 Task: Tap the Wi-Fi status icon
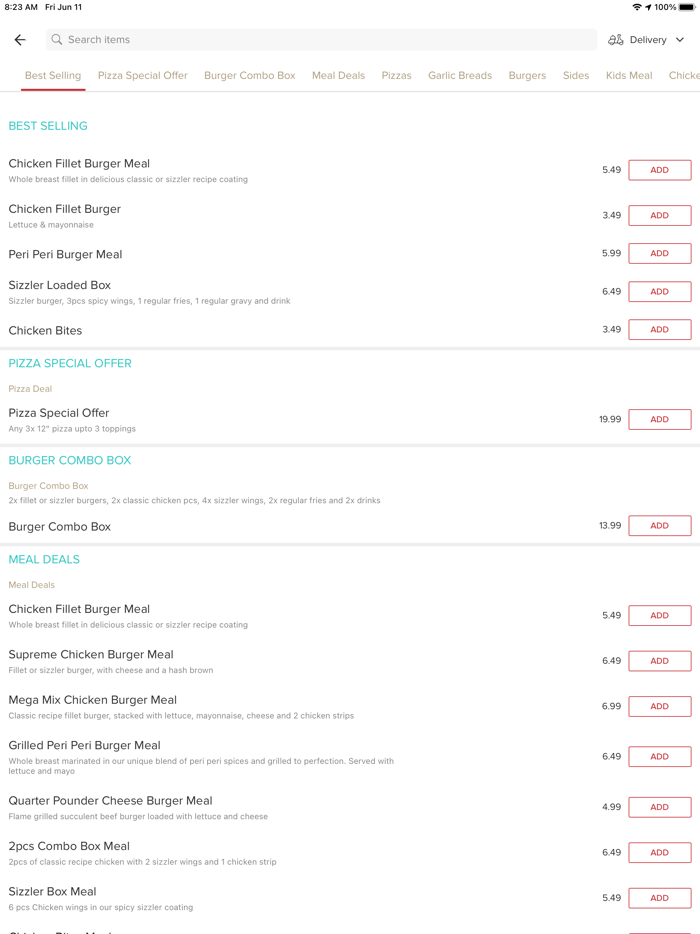637,7
